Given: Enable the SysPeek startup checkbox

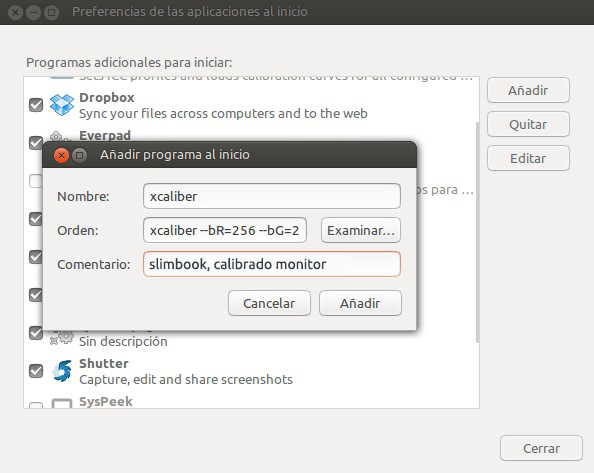Looking at the screenshot, I should (x=36, y=406).
